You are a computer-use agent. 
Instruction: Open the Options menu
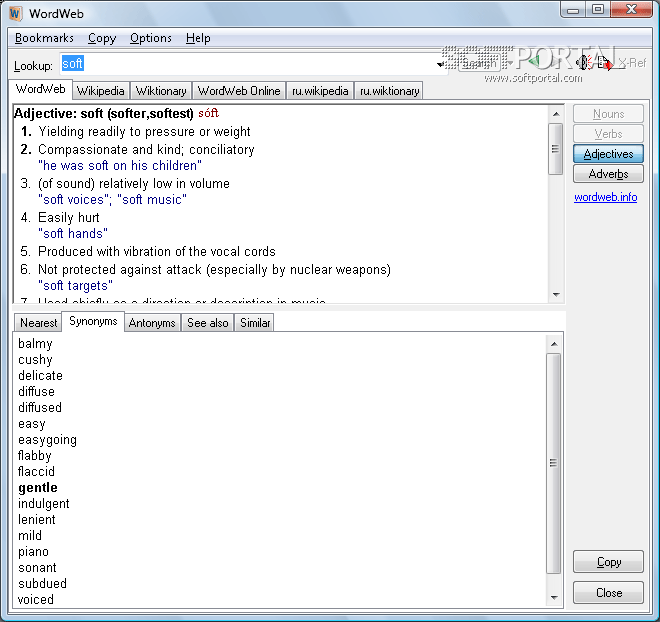point(151,38)
